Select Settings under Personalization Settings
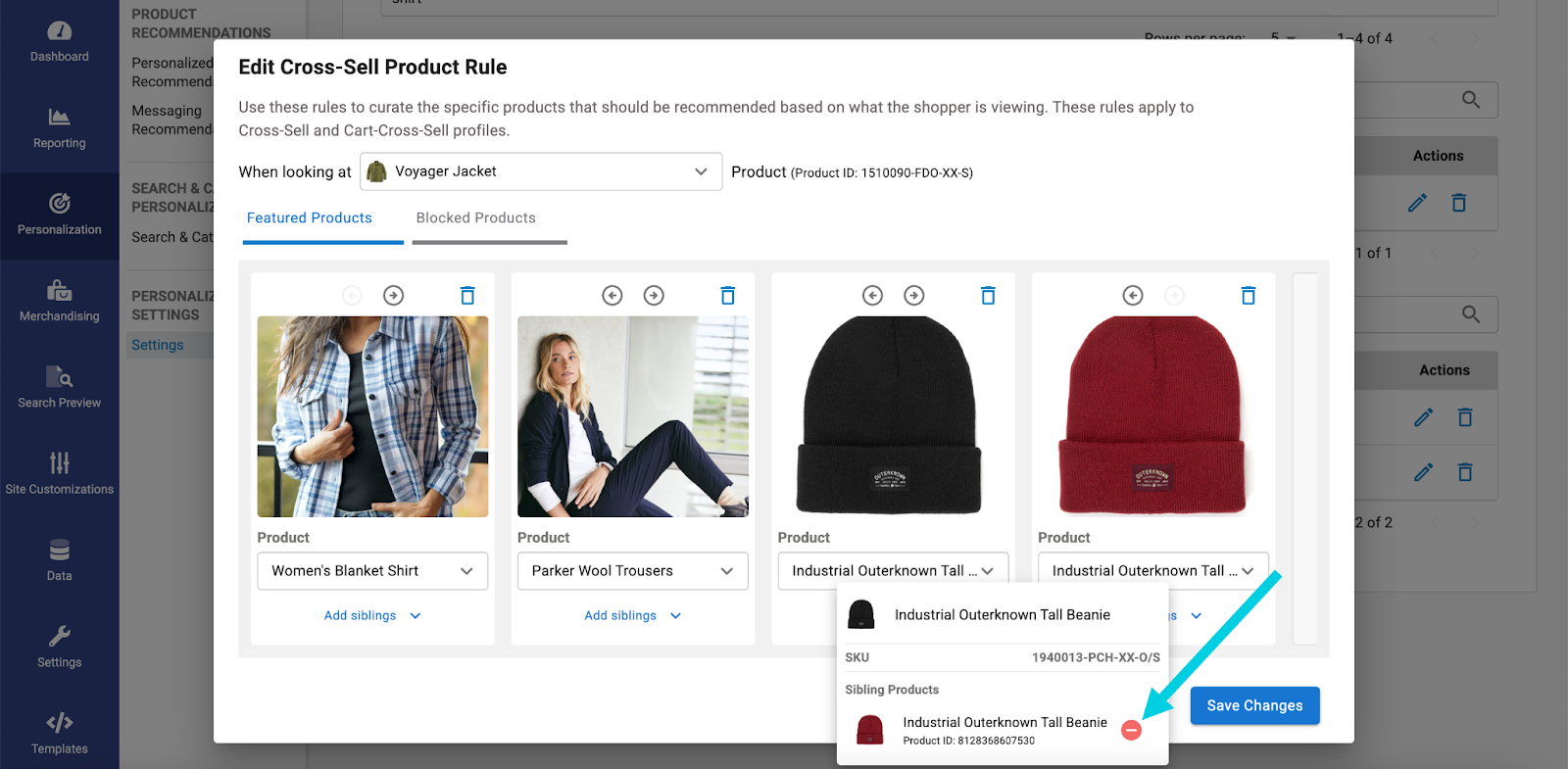The width and height of the screenshot is (1568, 769). (158, 345)
